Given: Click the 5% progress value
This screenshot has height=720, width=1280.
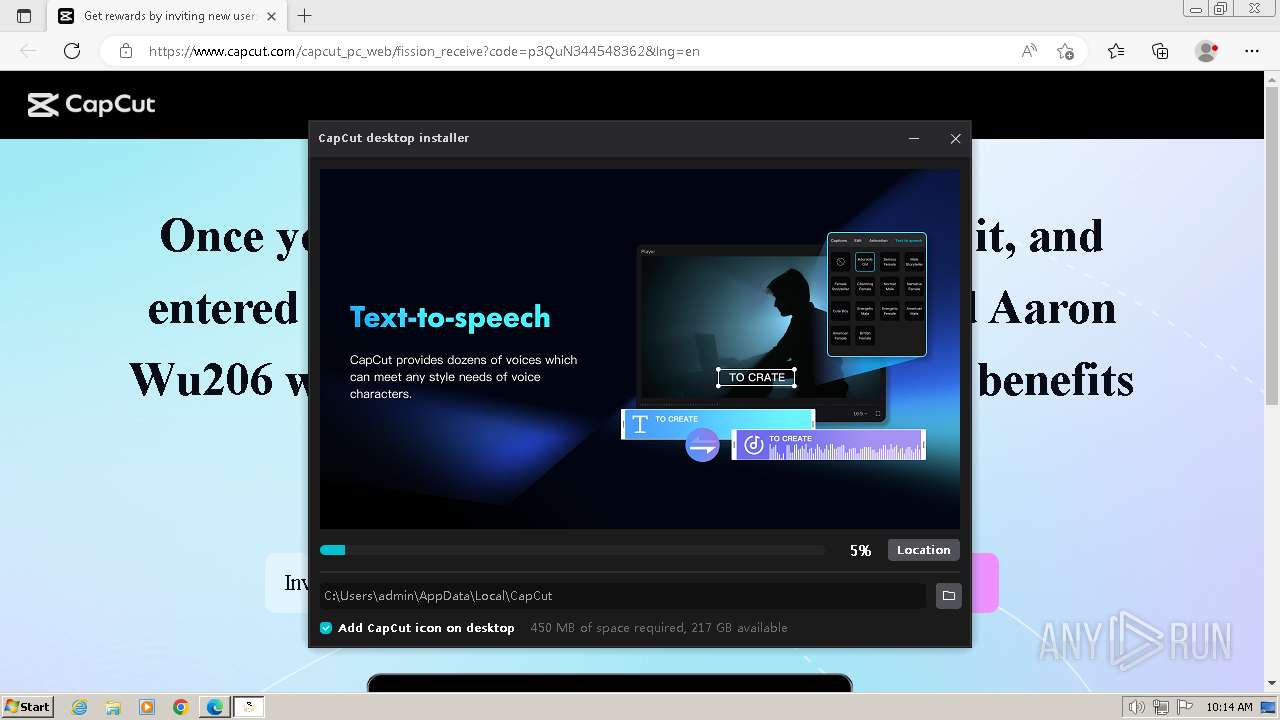Looking at the screenshot, I should [860, 550].
